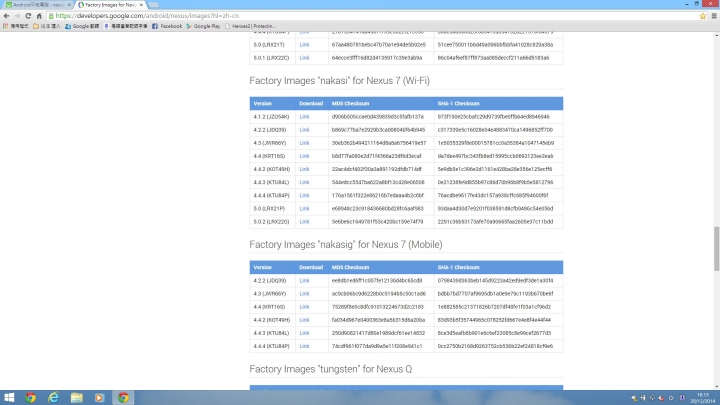Download nakasig 4.4 (KRT16S) Link

point(304,307)
